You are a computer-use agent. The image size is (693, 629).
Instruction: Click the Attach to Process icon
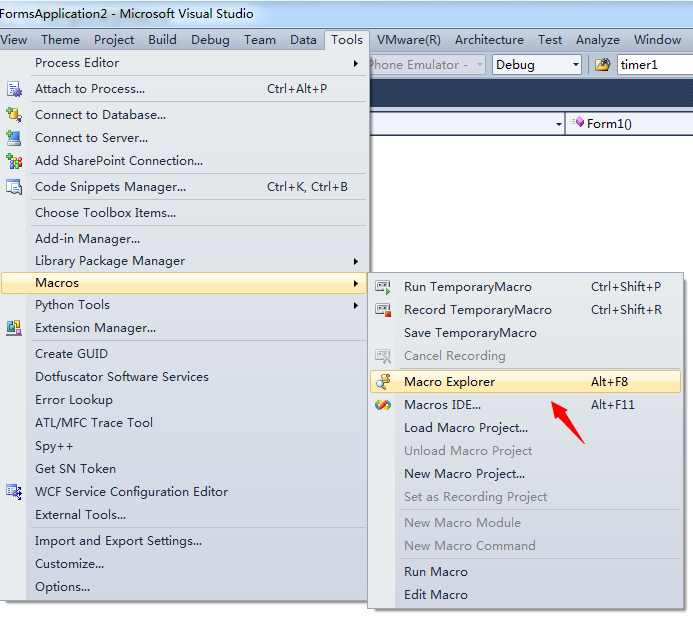14,89
